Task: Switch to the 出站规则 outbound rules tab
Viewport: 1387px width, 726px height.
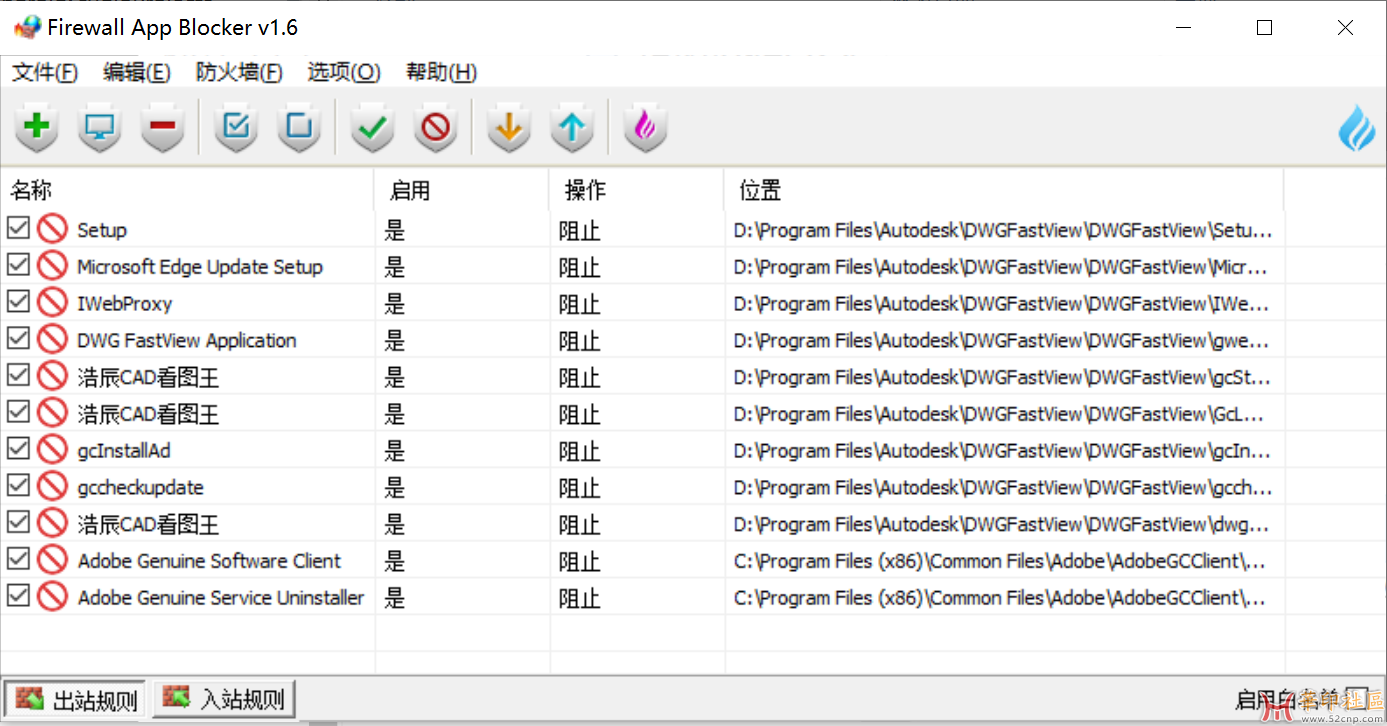Action: pos(76,699)
